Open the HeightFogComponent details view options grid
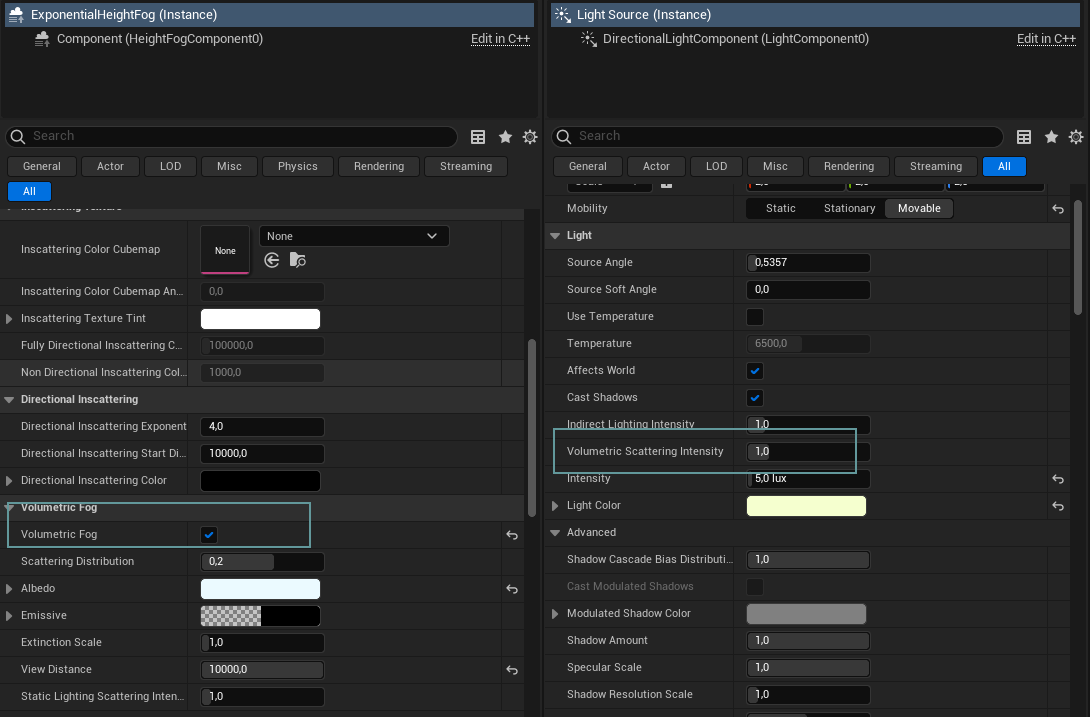The width and height of the screenshot is (1090, 717). tap(478, 137)
